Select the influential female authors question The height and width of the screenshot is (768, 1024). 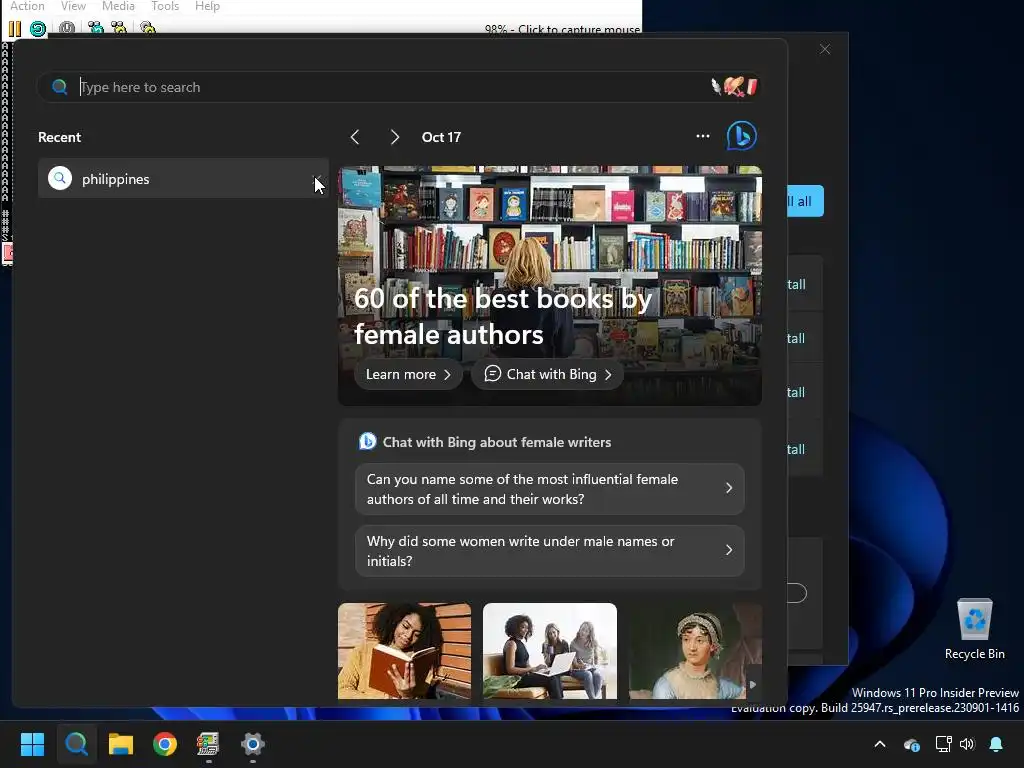(x=549, y=489)
